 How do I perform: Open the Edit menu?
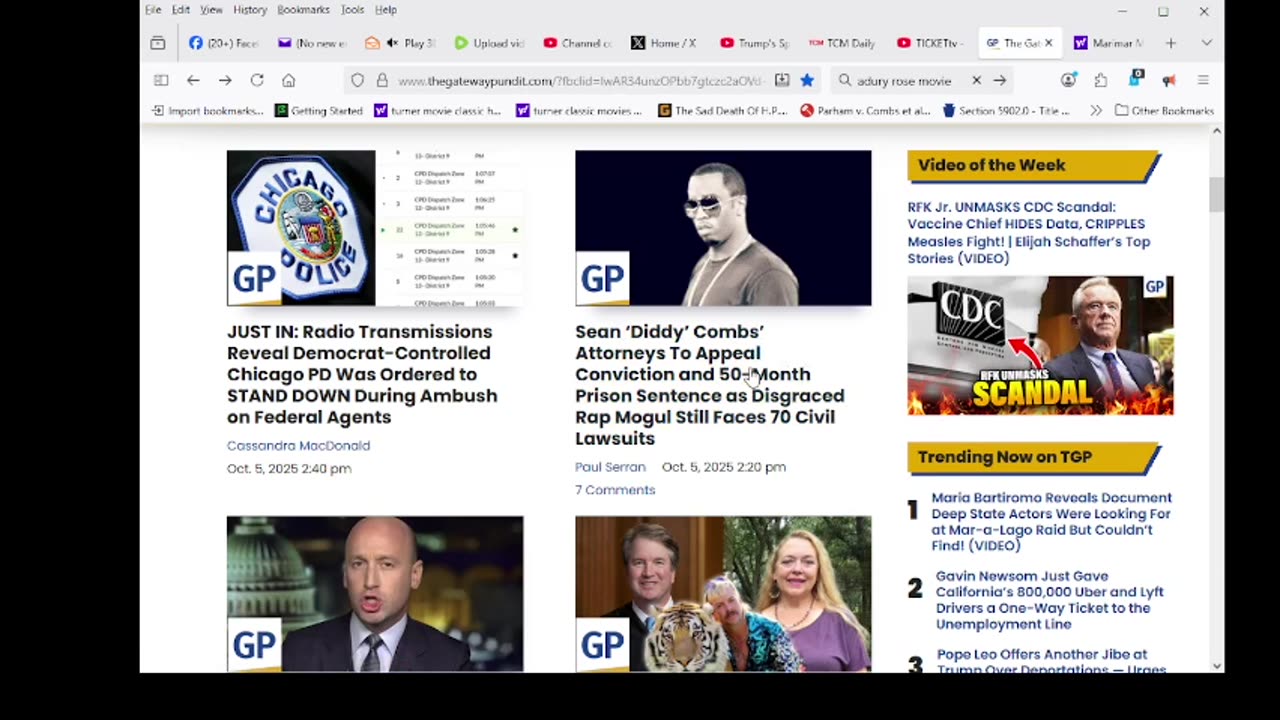coord(181,10)
